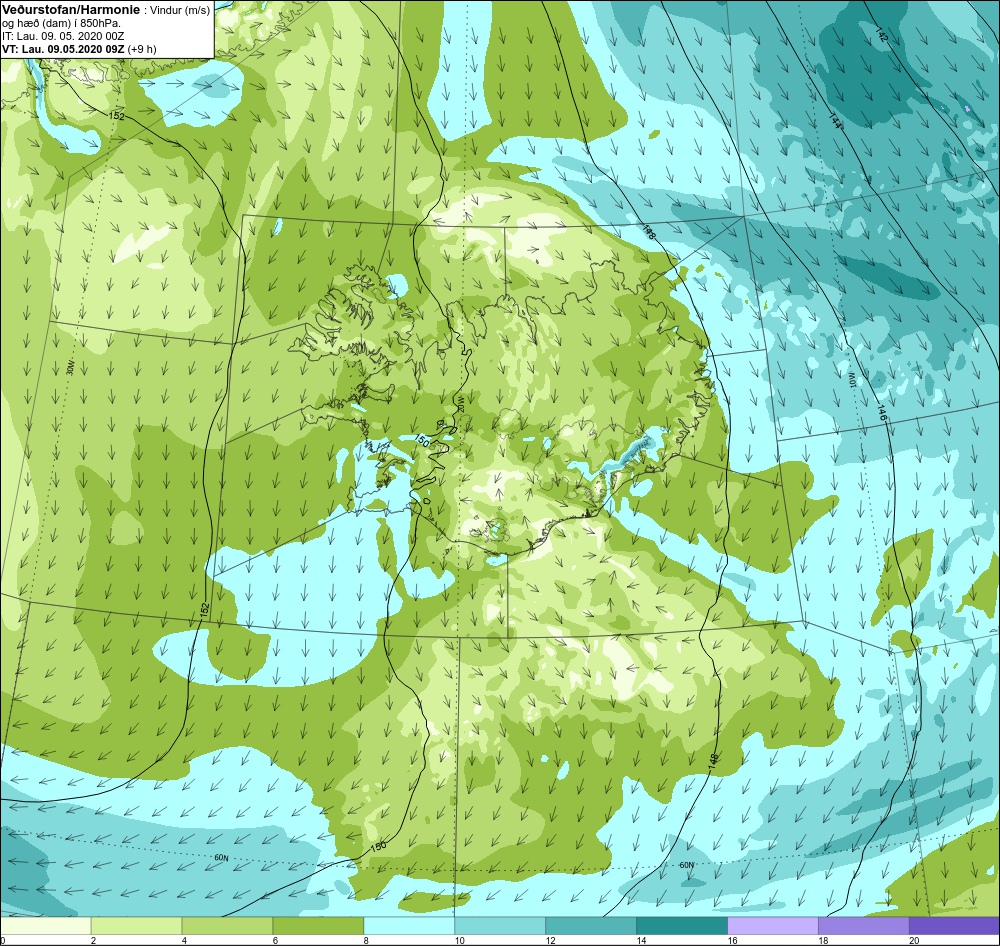This screenshot has width=1000, height=946.
Task: Click the '144' contour label
Action: tap(835, 121)
